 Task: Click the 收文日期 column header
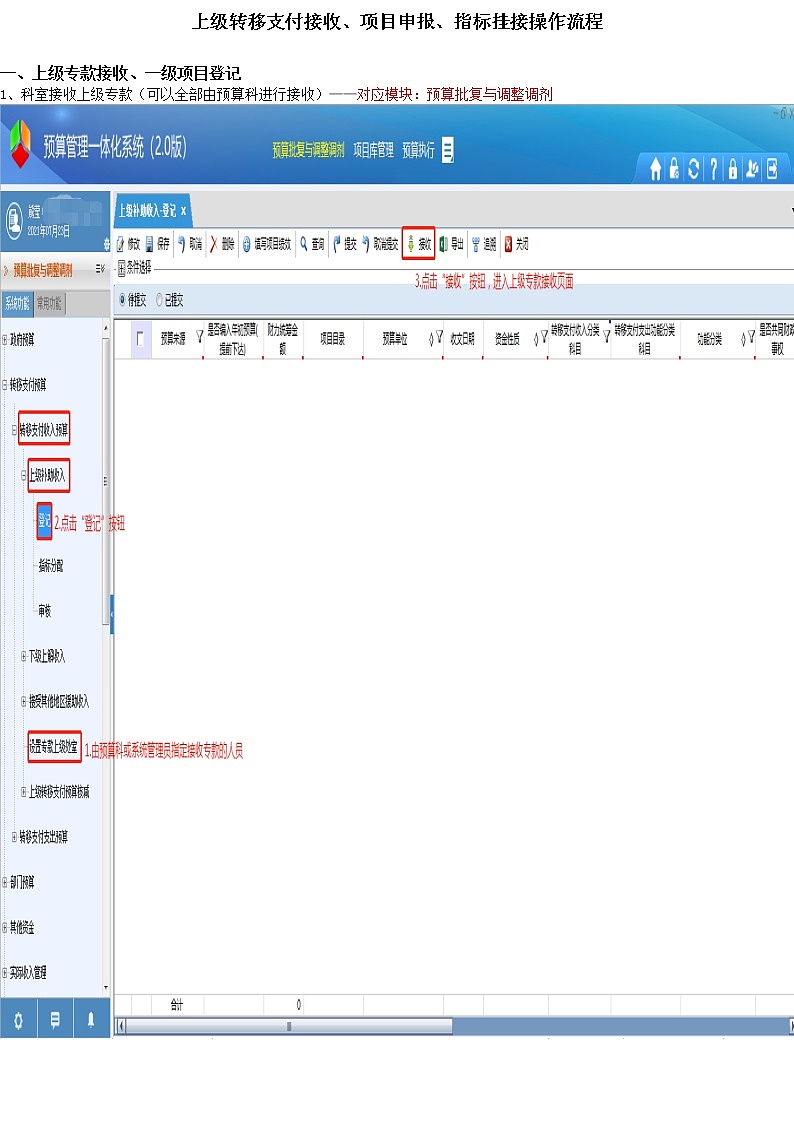click(462, 339)
